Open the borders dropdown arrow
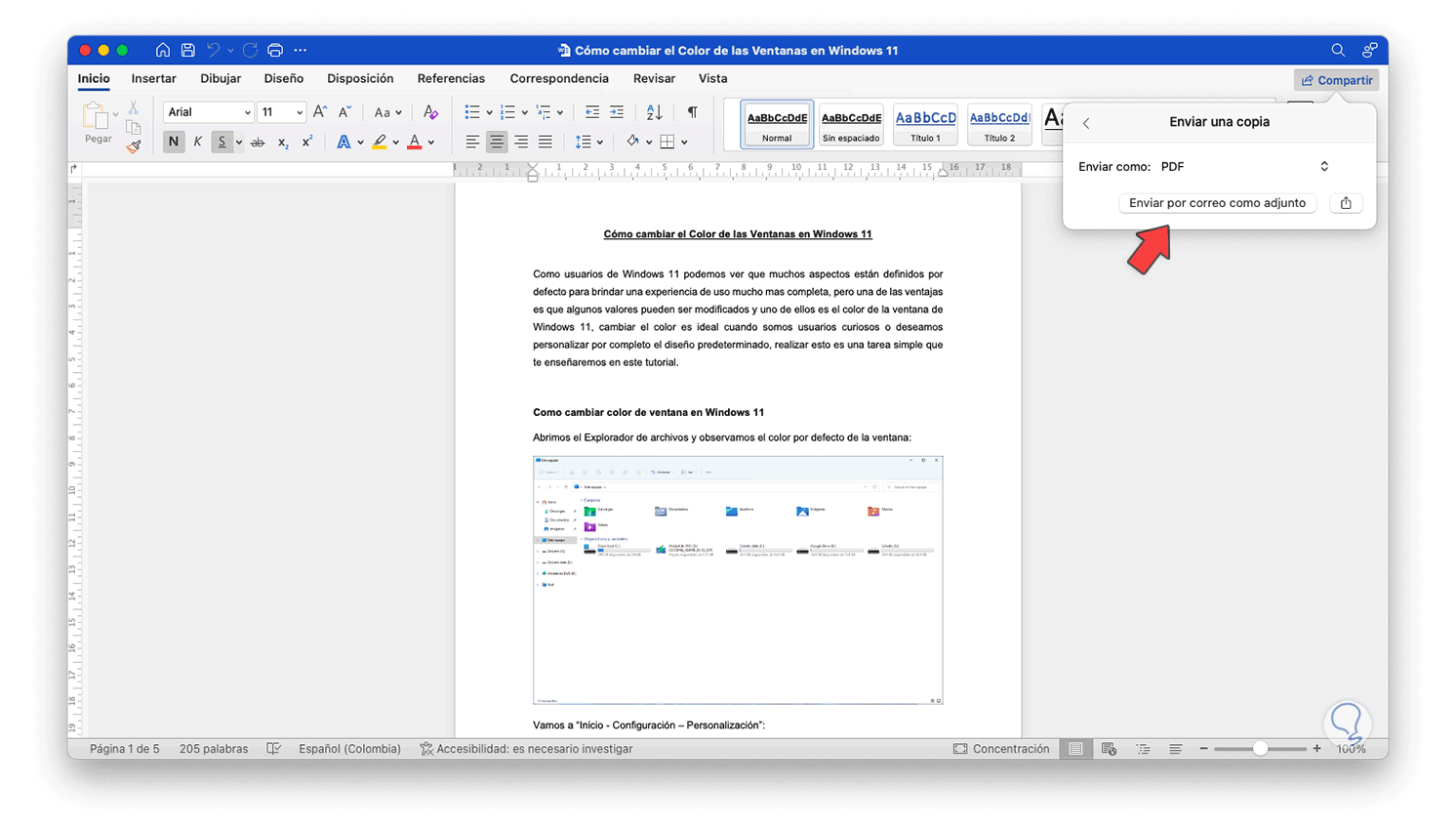1456x828 pixels. pyautogui.click(x=684, y=143)
